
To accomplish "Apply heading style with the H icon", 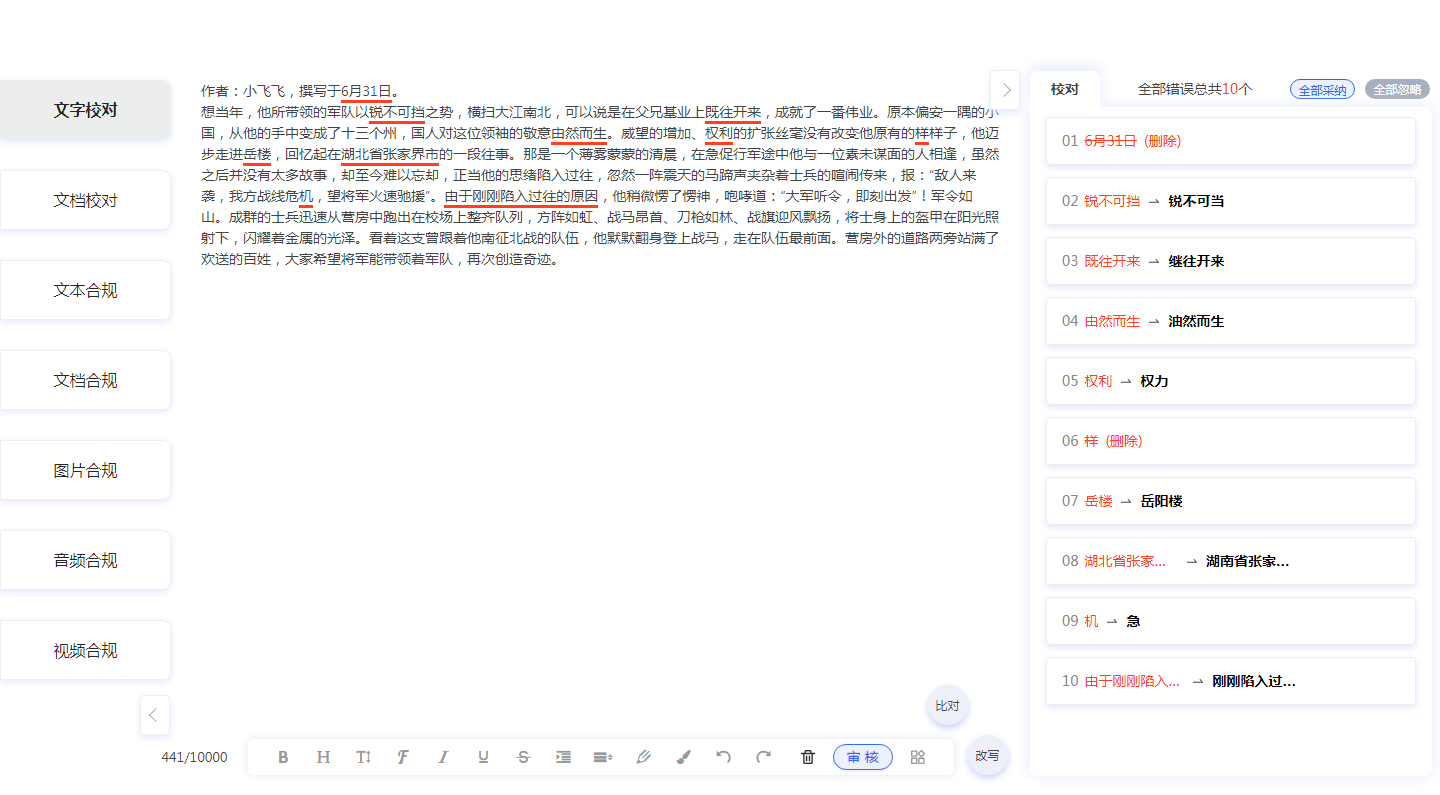I will click(323, 757).
